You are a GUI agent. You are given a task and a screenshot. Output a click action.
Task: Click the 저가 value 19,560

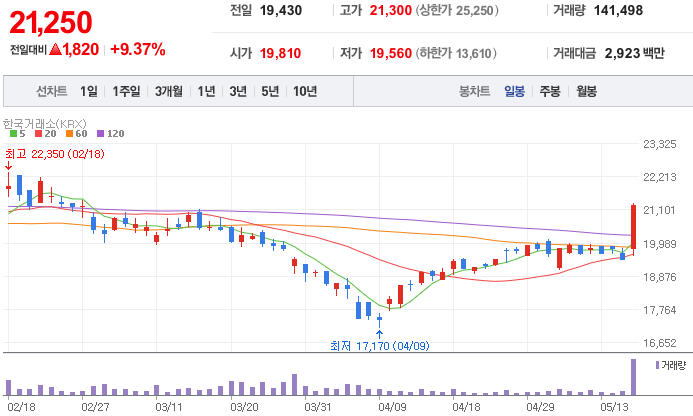(391, 53)
